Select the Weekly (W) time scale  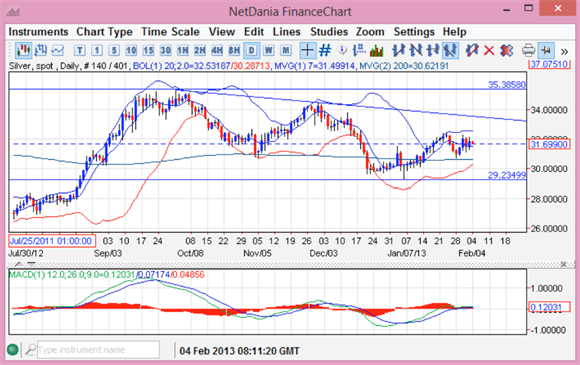(x=269, y=50)
